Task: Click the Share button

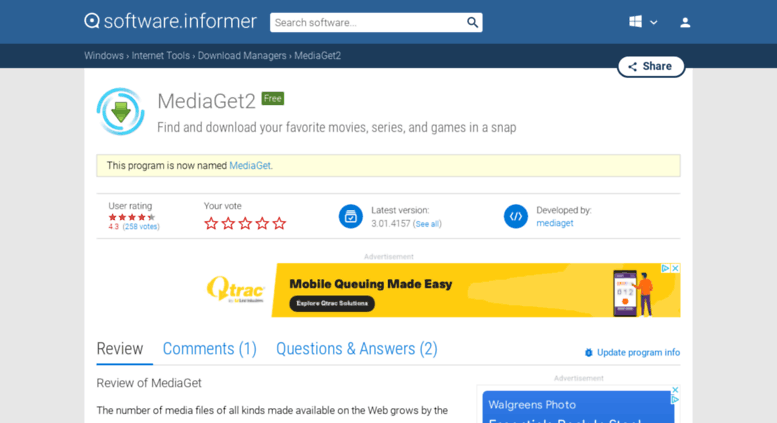Action: click(x=651, y=66)
